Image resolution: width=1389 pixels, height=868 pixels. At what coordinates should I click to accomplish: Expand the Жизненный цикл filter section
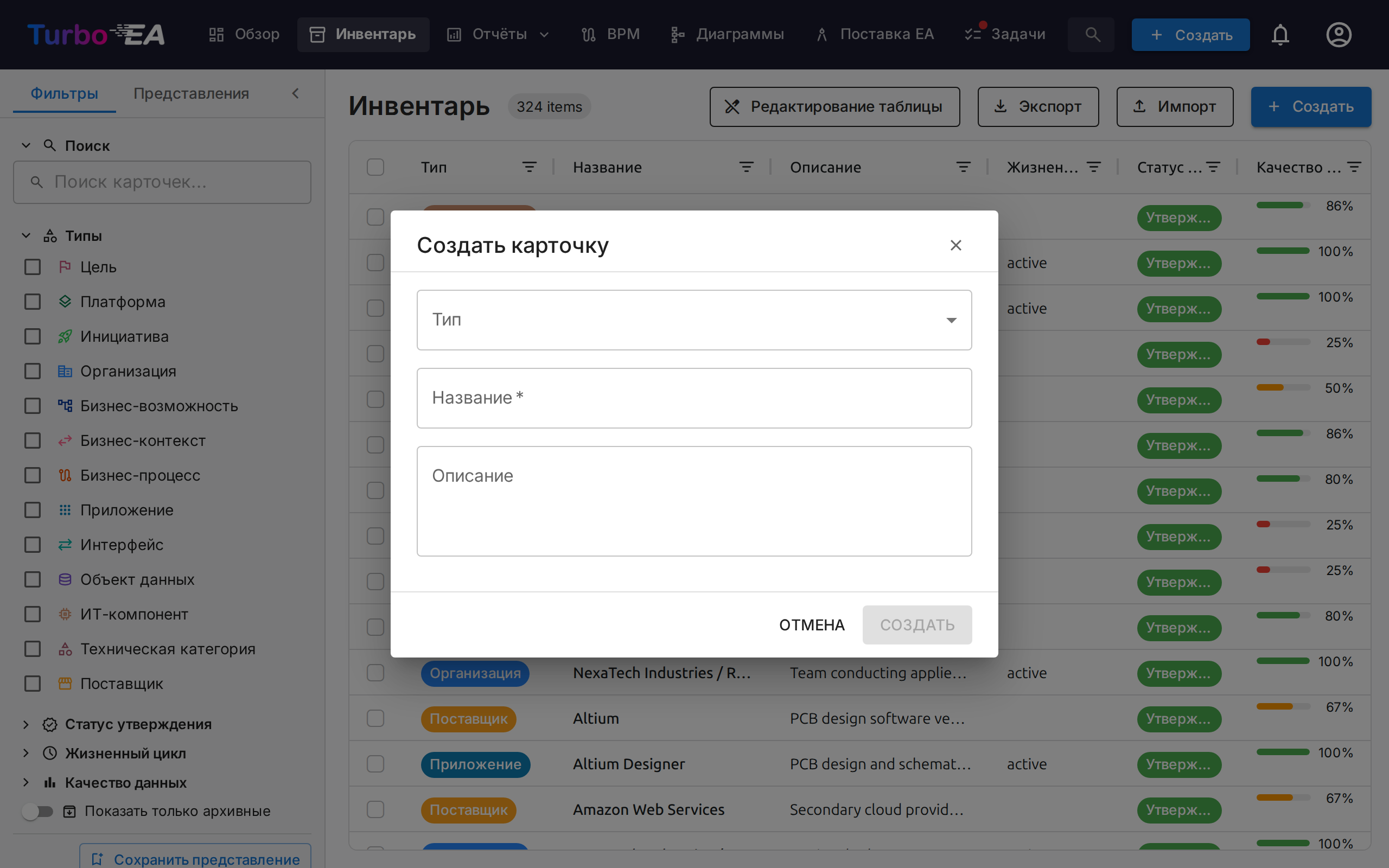pos(26,752)
